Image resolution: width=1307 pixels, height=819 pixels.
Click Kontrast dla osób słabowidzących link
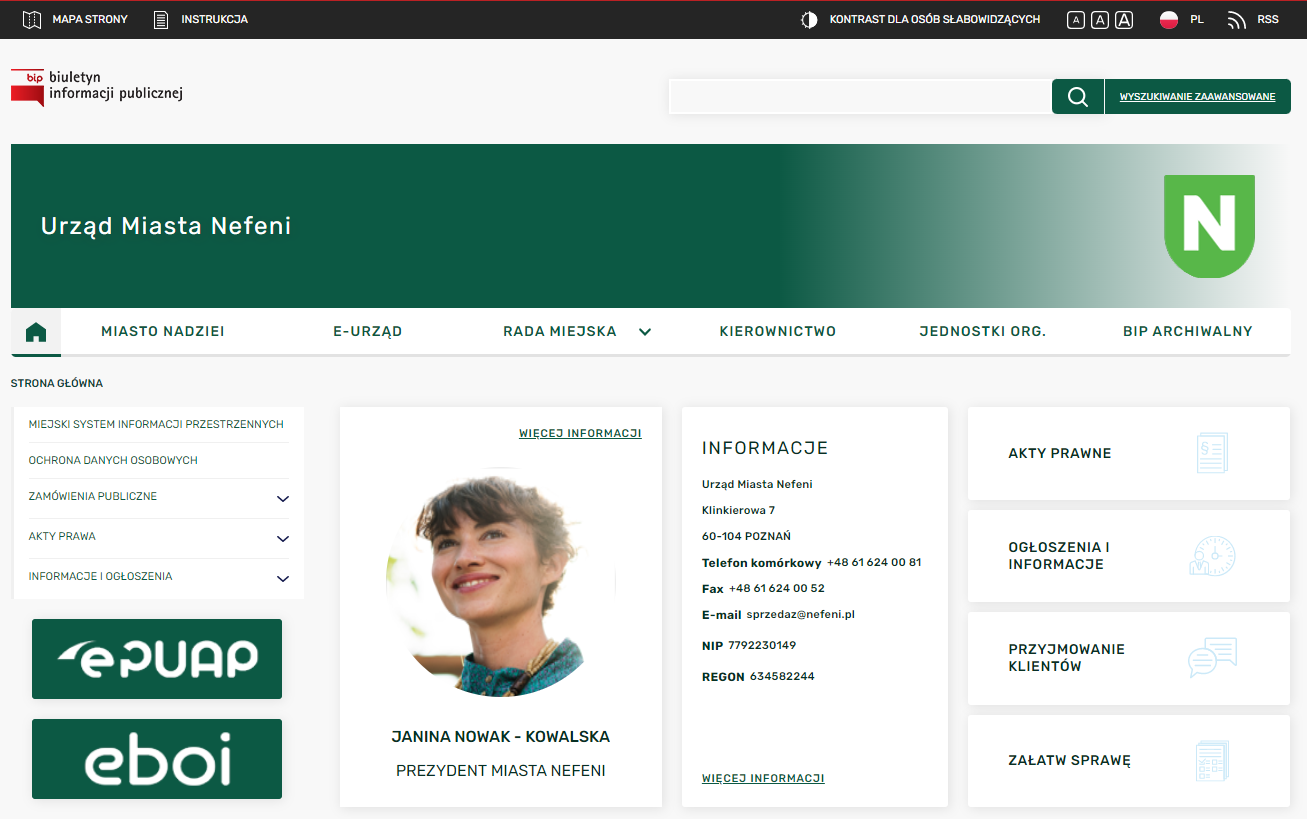(x=935, y=20)
